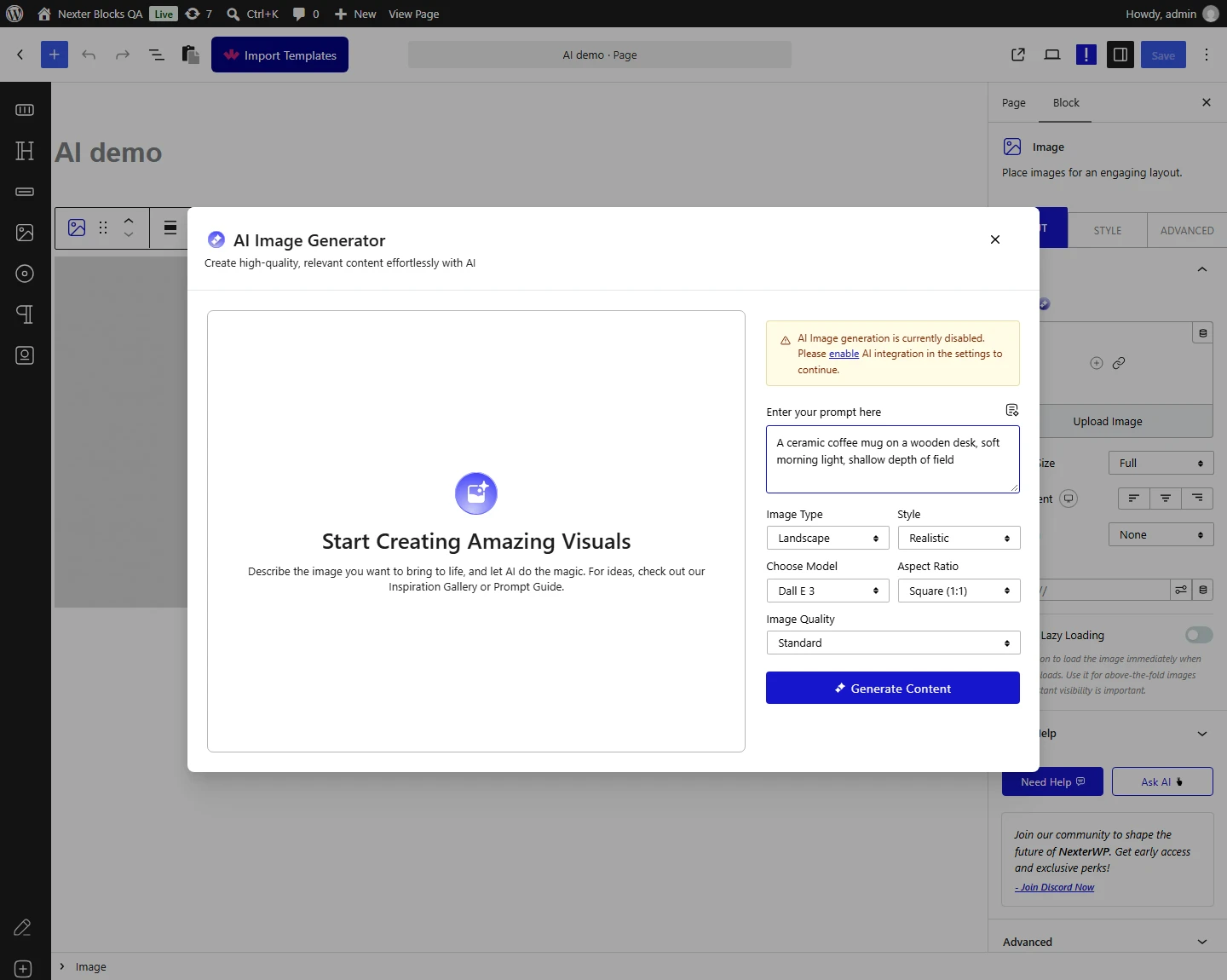Open the STYLE tab in block settings
This screenshot has height=980, width=1227.
click(x=1108, y=230)
